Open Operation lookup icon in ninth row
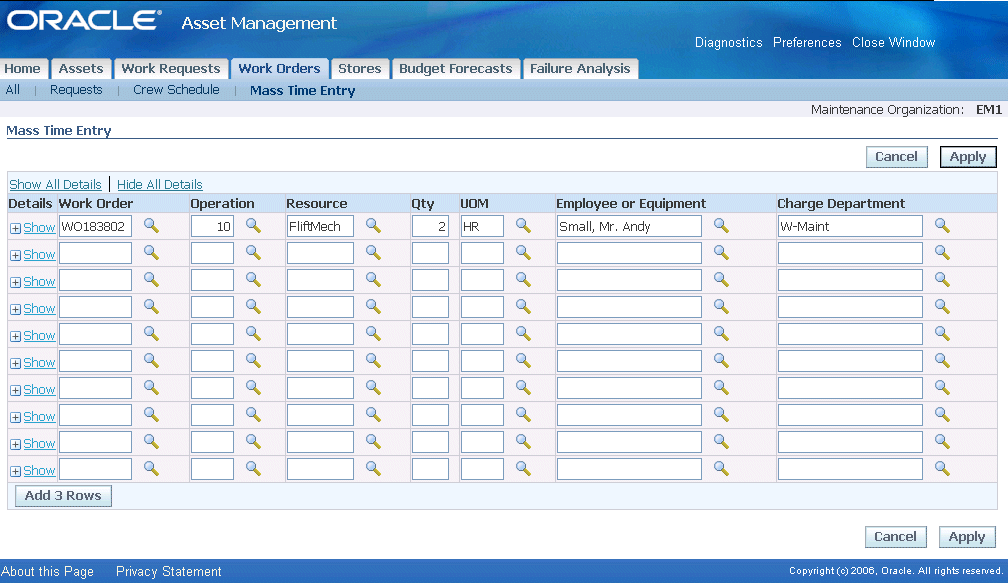Screen dimensions: 1008x584 pyautogui.click(x=253, y=442)
